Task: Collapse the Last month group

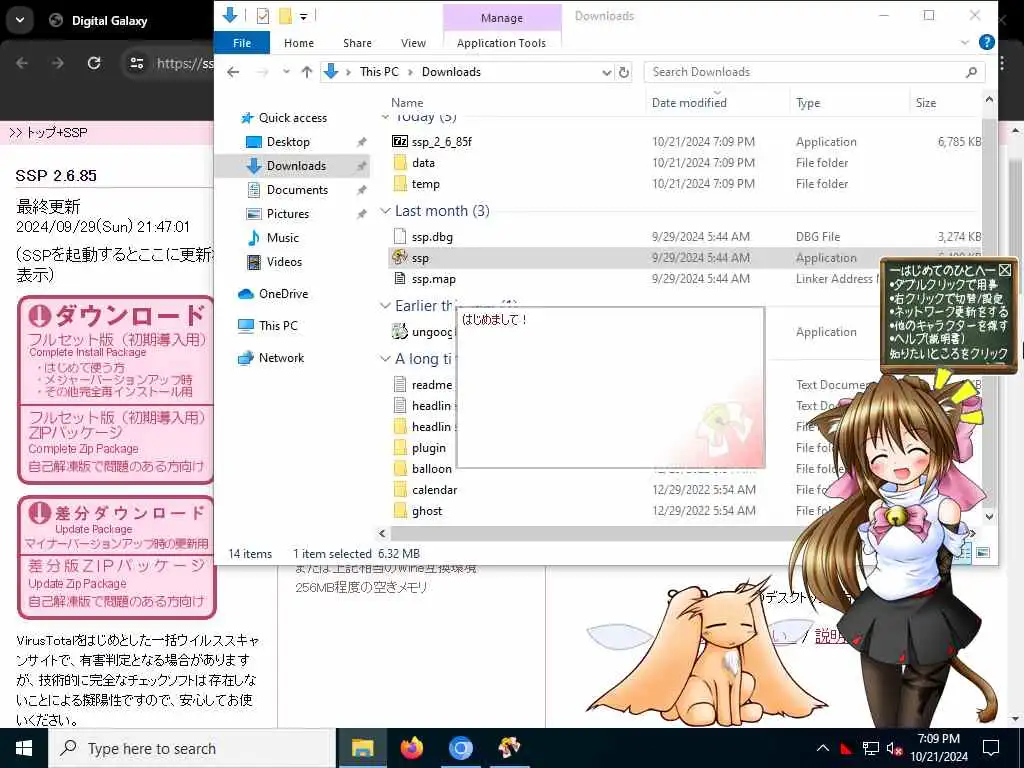Action: pos(385,211)
